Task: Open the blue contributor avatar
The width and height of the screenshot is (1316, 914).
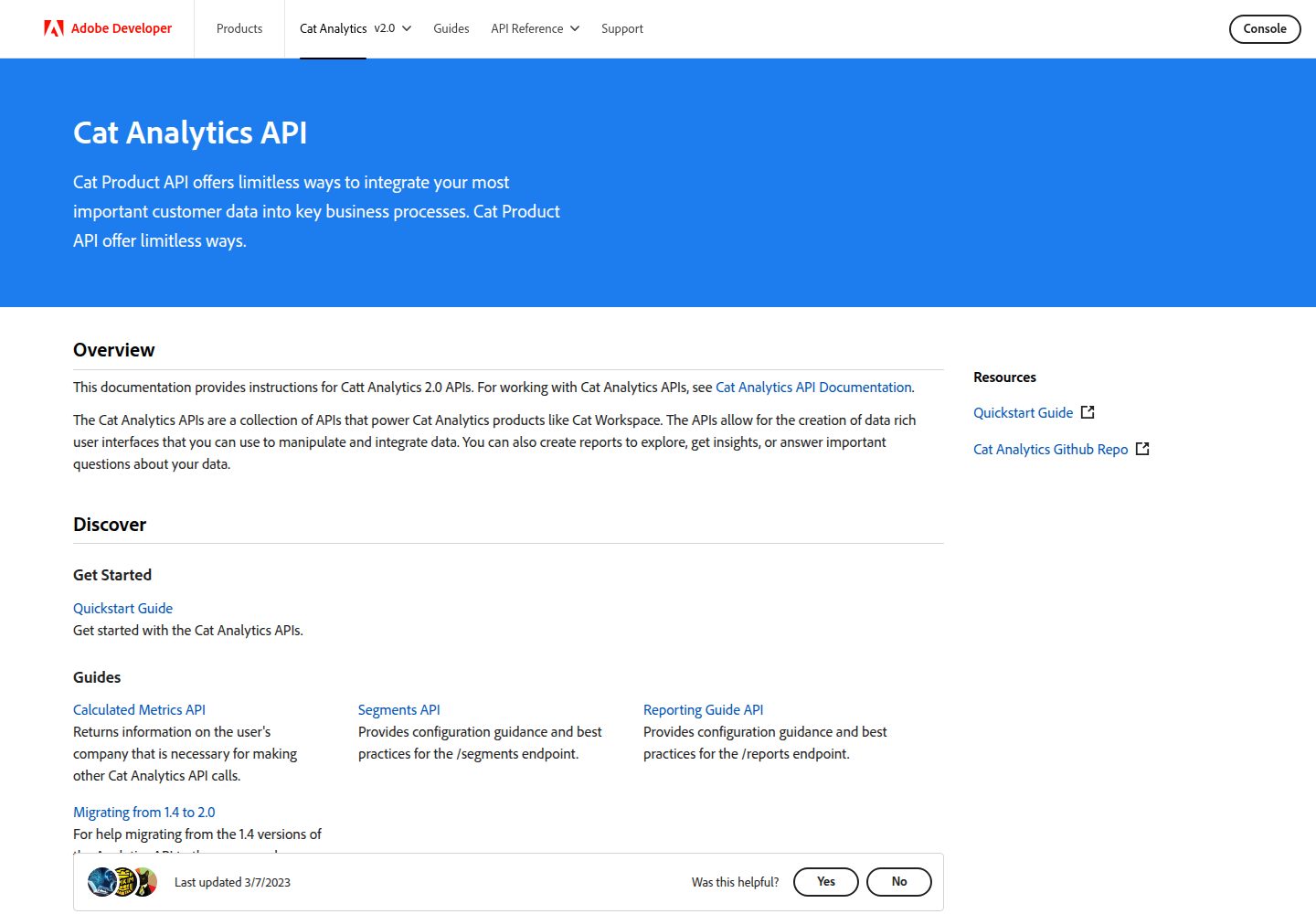Action: [x=101, y=882]
